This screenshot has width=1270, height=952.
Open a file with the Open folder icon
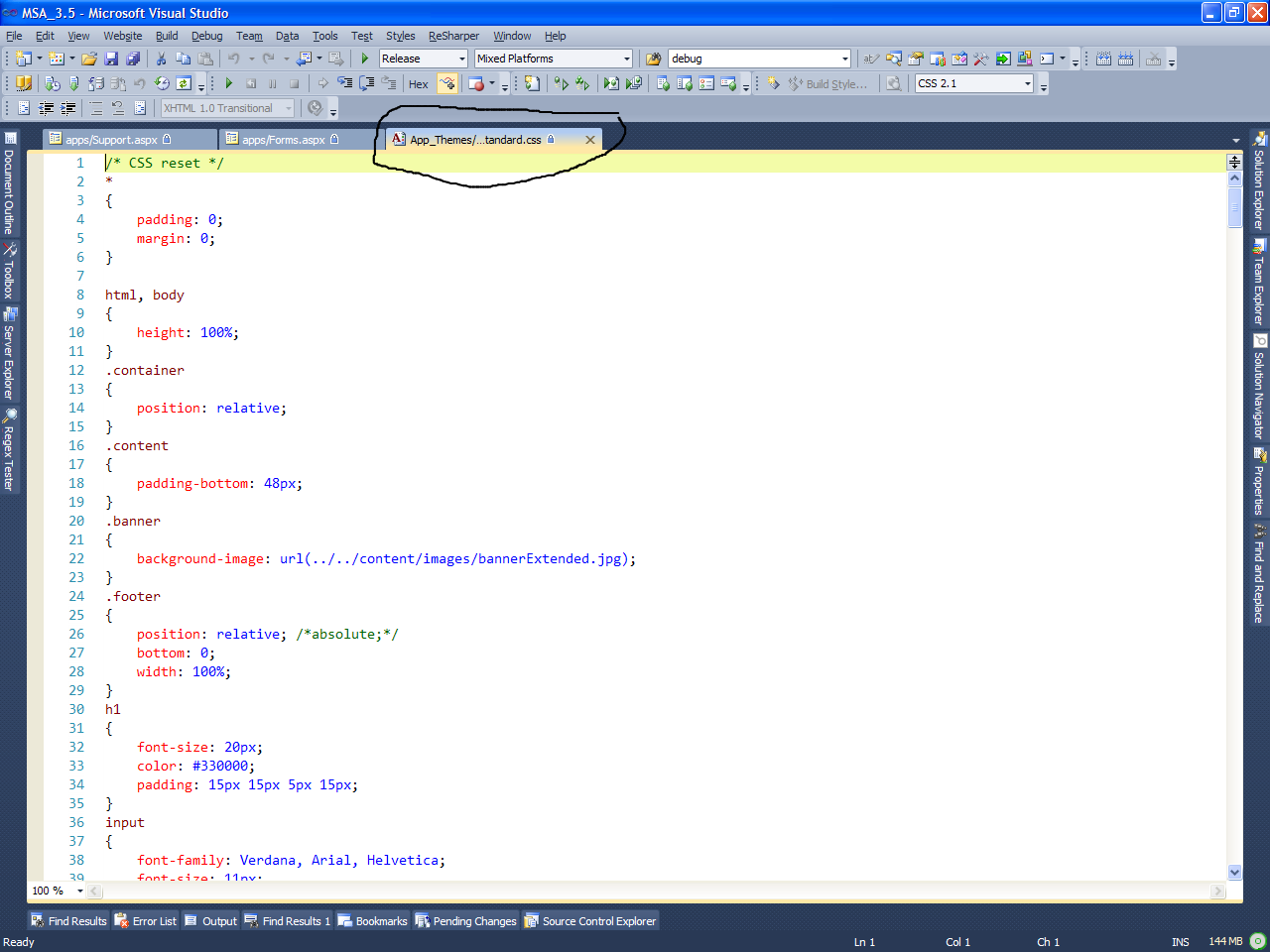pos(89,59)
